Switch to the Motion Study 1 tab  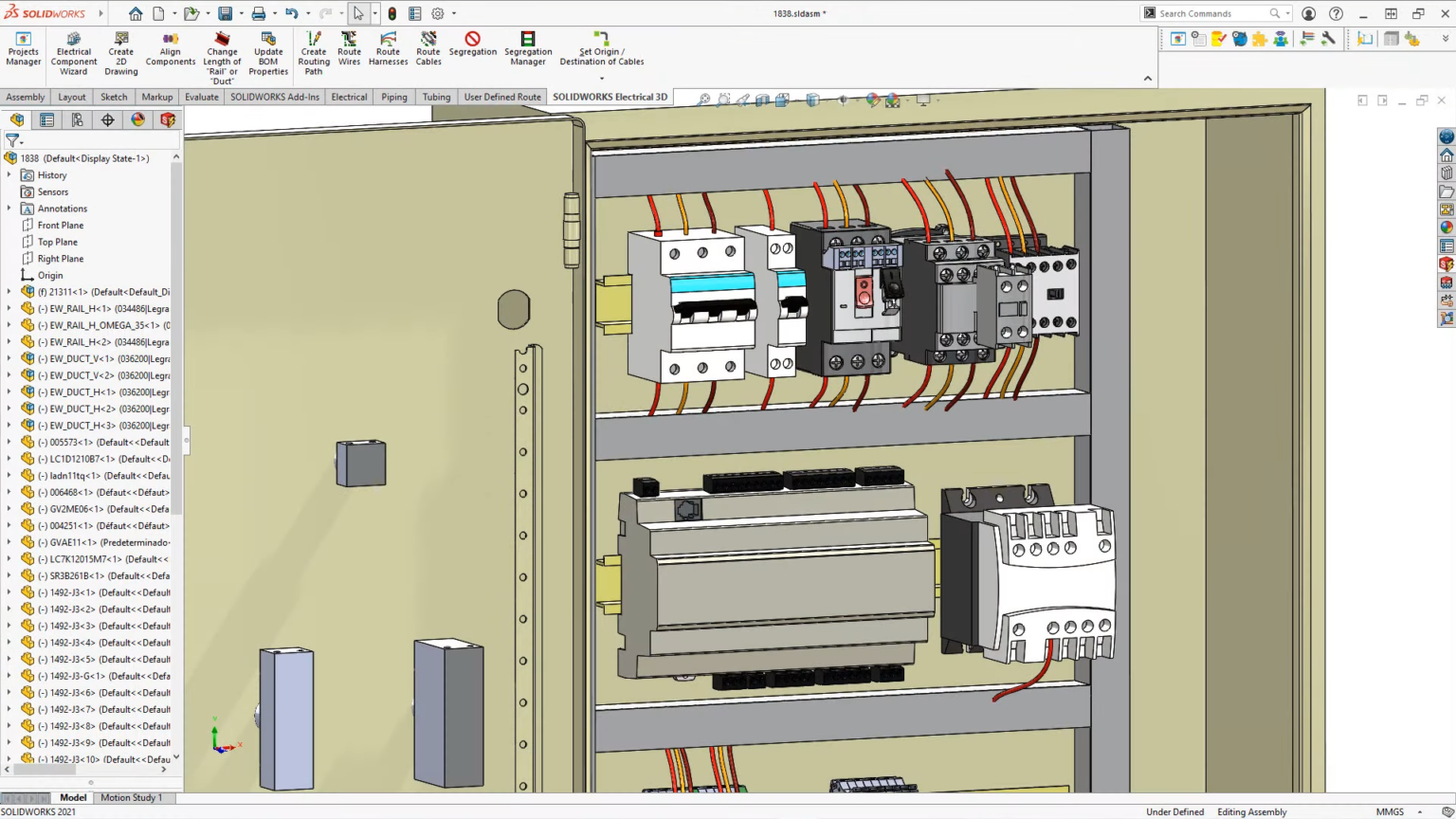pos(131,797)
